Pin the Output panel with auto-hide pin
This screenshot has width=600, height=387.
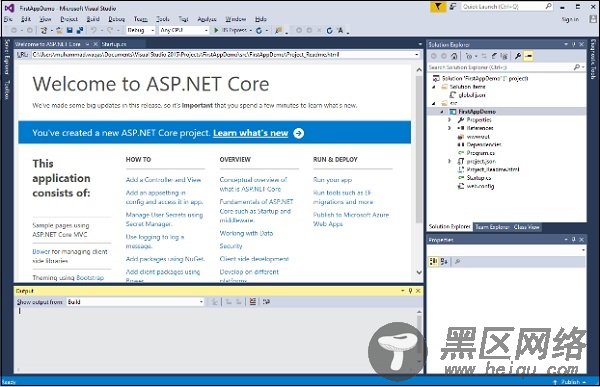[x=410, y=291]
